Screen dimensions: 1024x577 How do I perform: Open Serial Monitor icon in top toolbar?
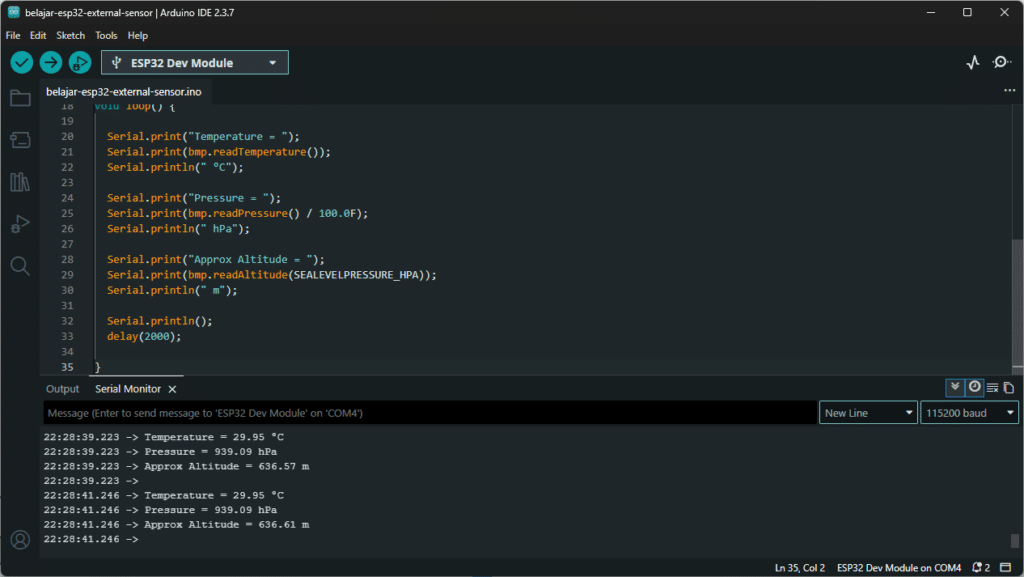tap(1001, 63)
